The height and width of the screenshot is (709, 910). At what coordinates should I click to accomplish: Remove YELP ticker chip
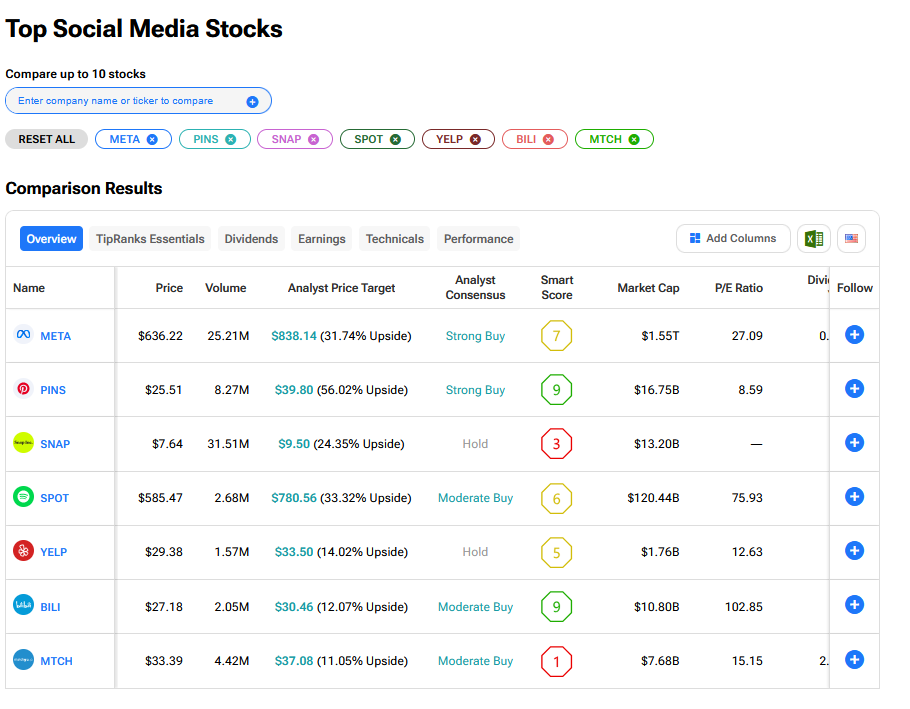pyautogui.click(x=475, y=140)
